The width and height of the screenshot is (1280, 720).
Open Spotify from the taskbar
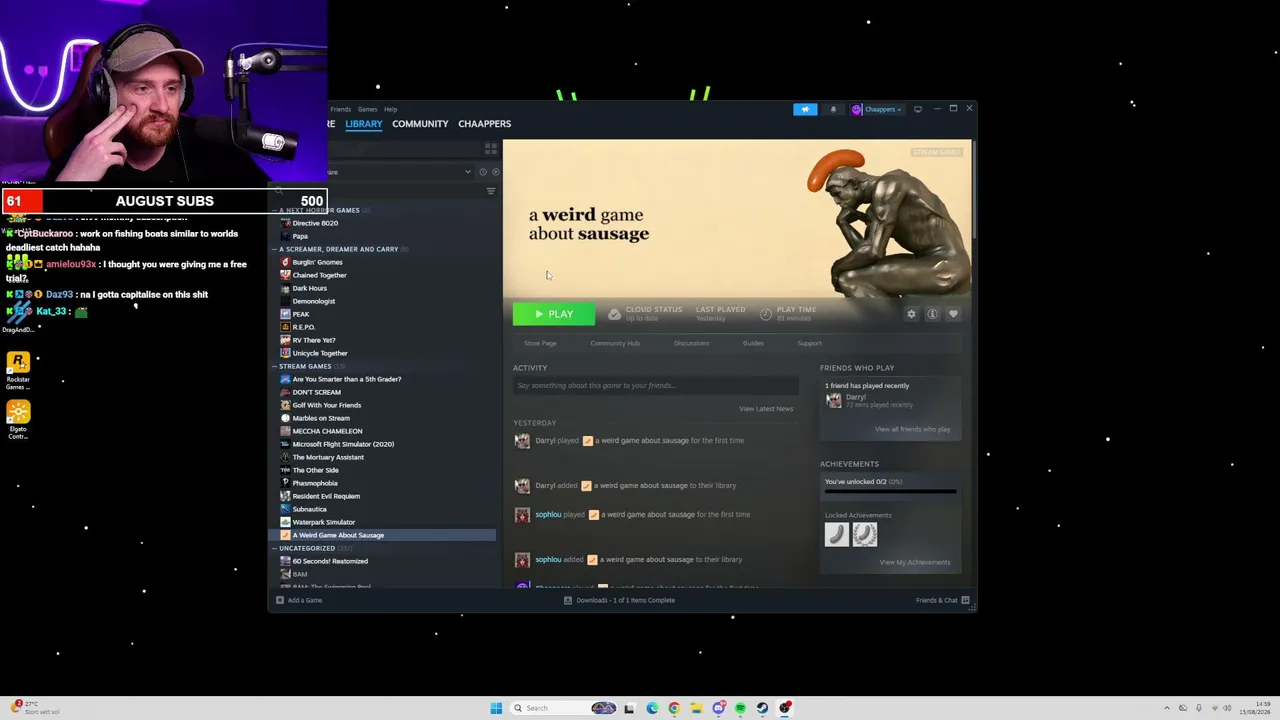740,708
